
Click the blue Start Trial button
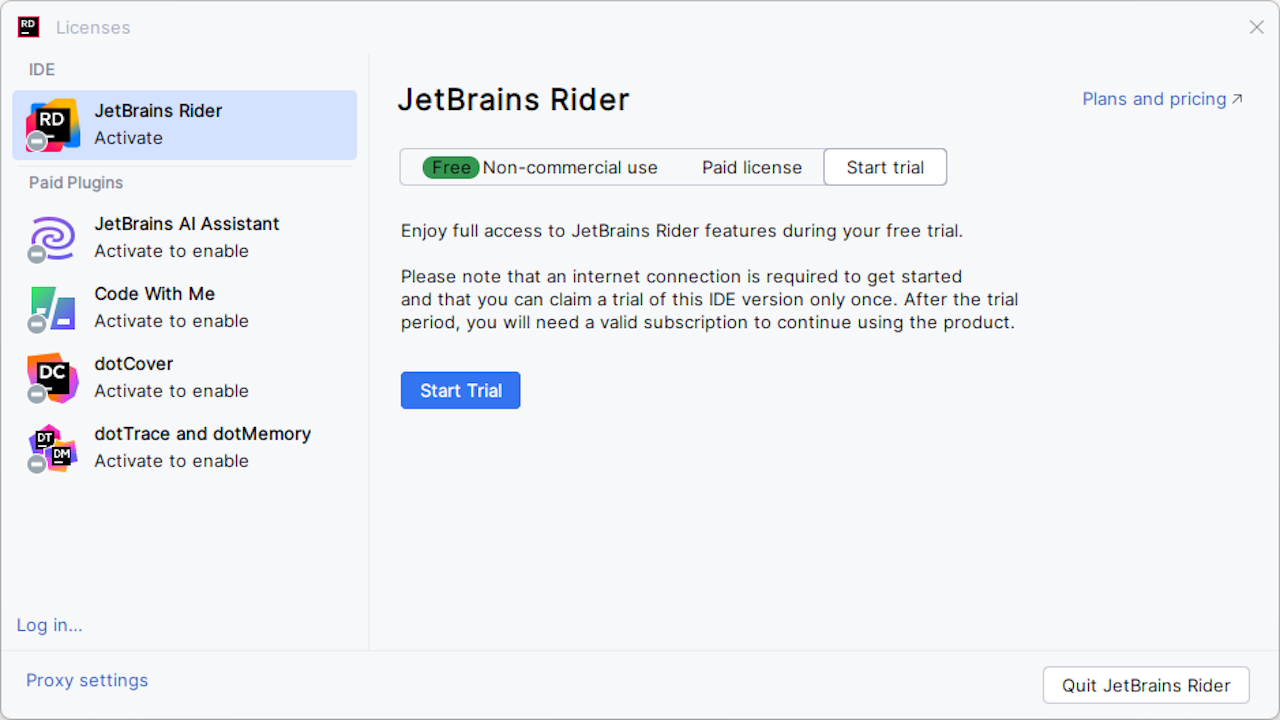point(460,390)
